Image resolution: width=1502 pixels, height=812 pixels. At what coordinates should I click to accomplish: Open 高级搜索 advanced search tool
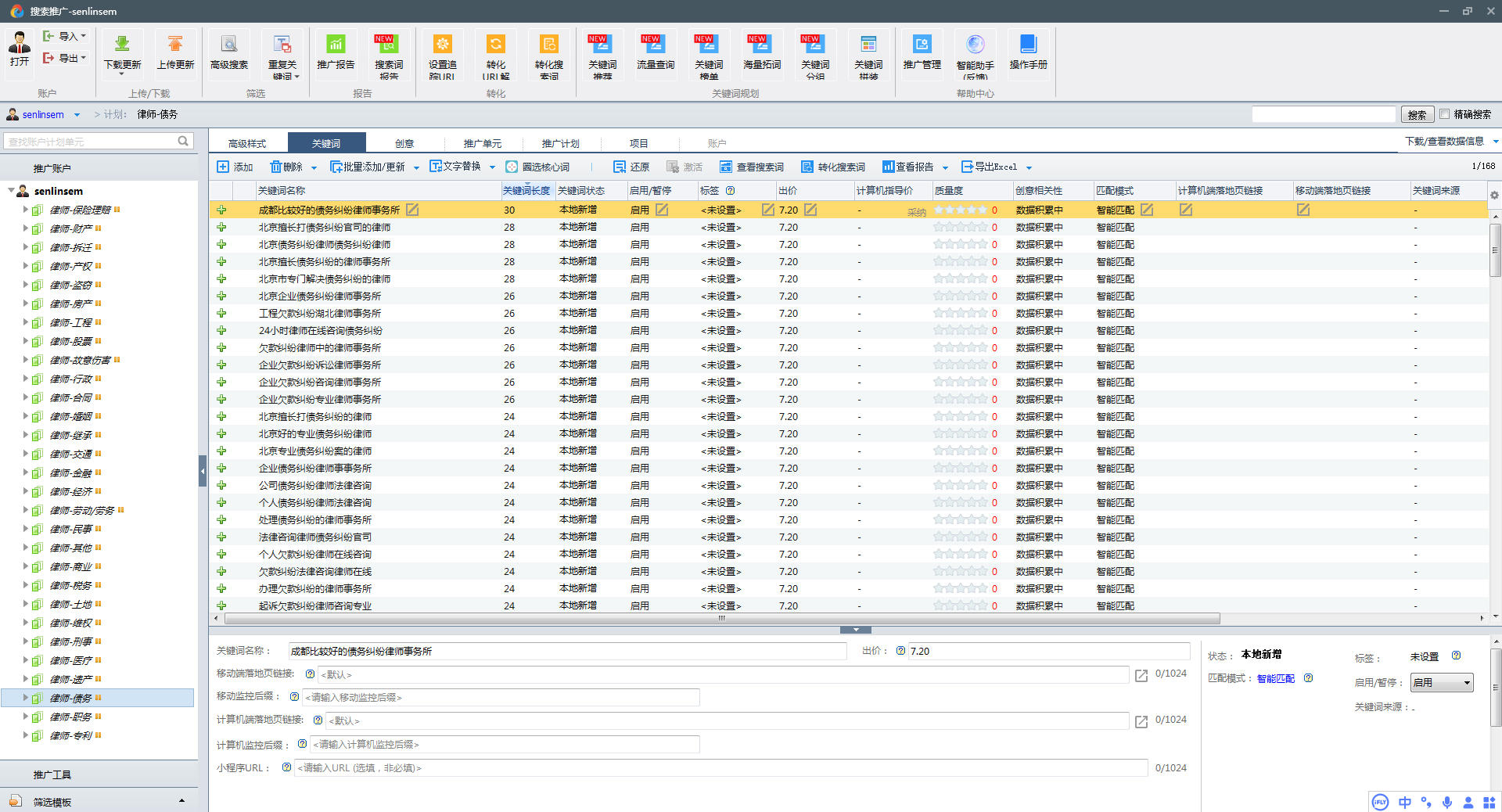228,45
